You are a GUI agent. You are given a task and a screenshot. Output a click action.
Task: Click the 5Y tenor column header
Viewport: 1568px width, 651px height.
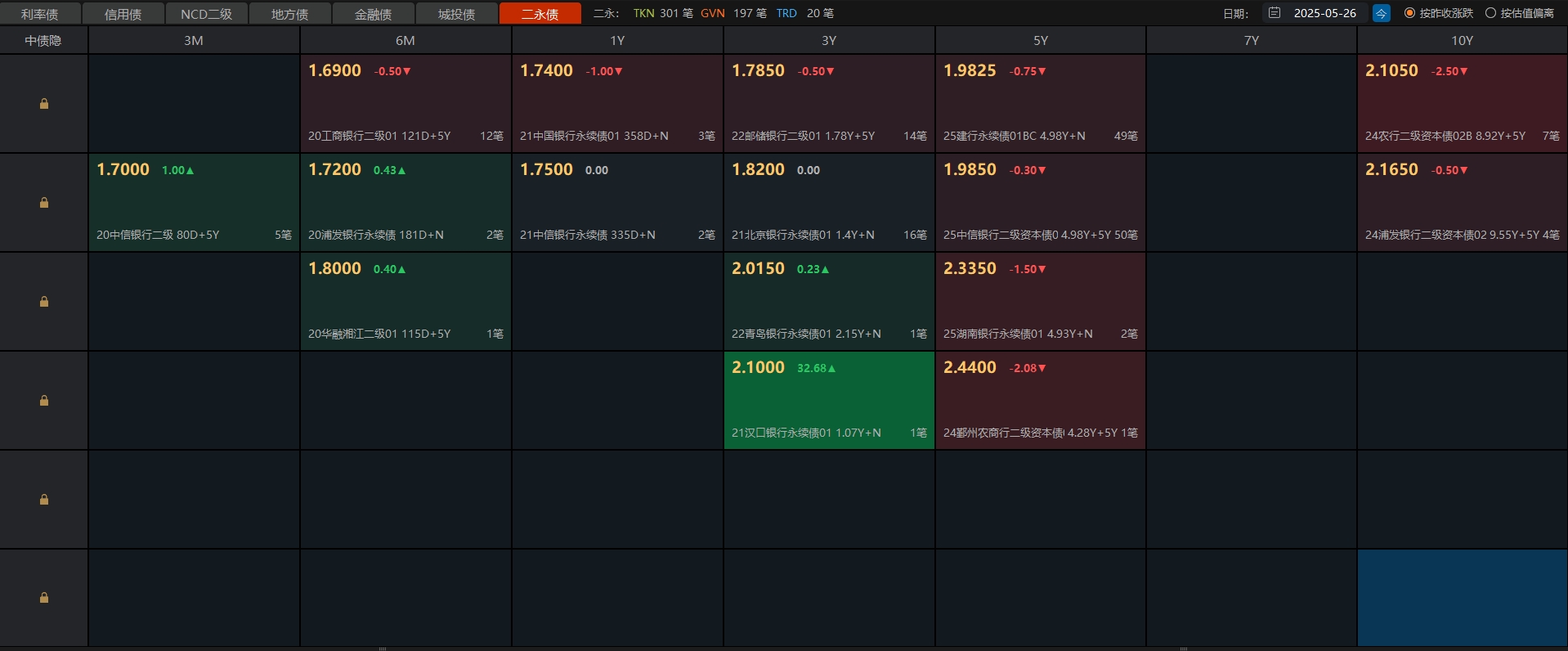coord(1041,40)
